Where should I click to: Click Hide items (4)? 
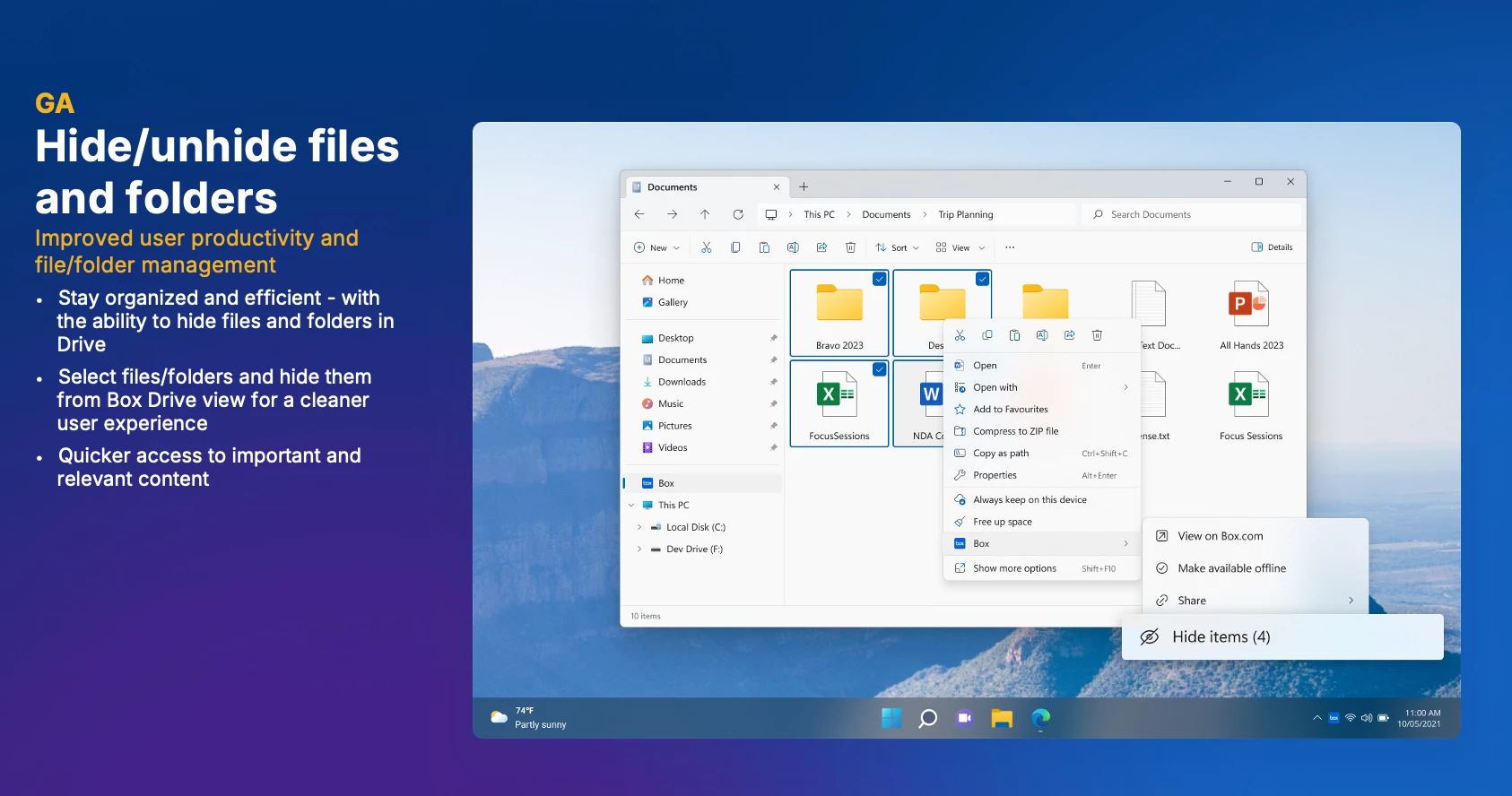point(1282,637)
